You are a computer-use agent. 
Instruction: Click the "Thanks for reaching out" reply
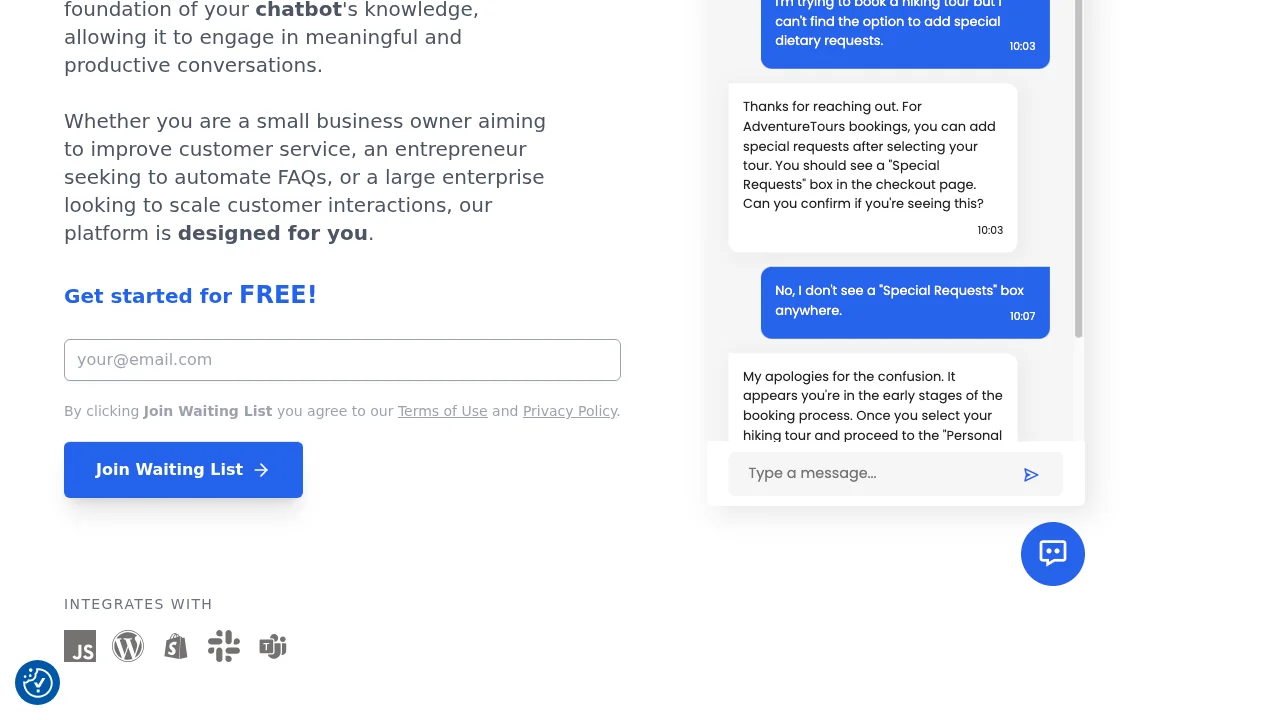[872, 167]
